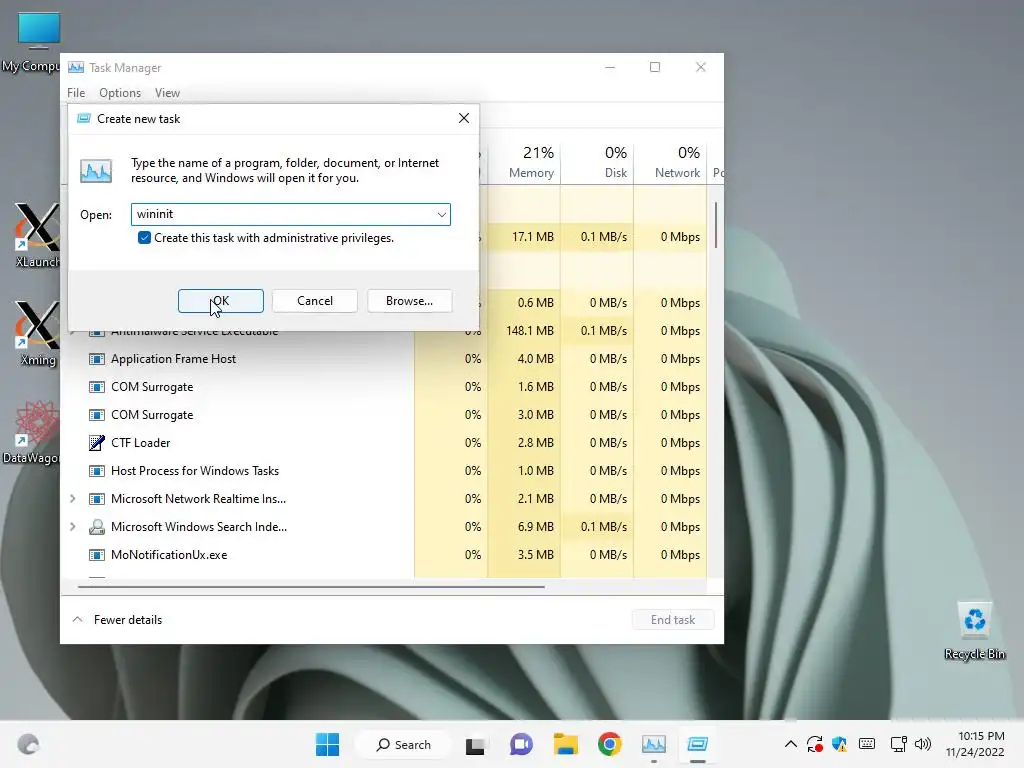The image size is (1024, 768).
Task: Click Task Manager horizontal scrollbar
Action: [x=311, y=587]
